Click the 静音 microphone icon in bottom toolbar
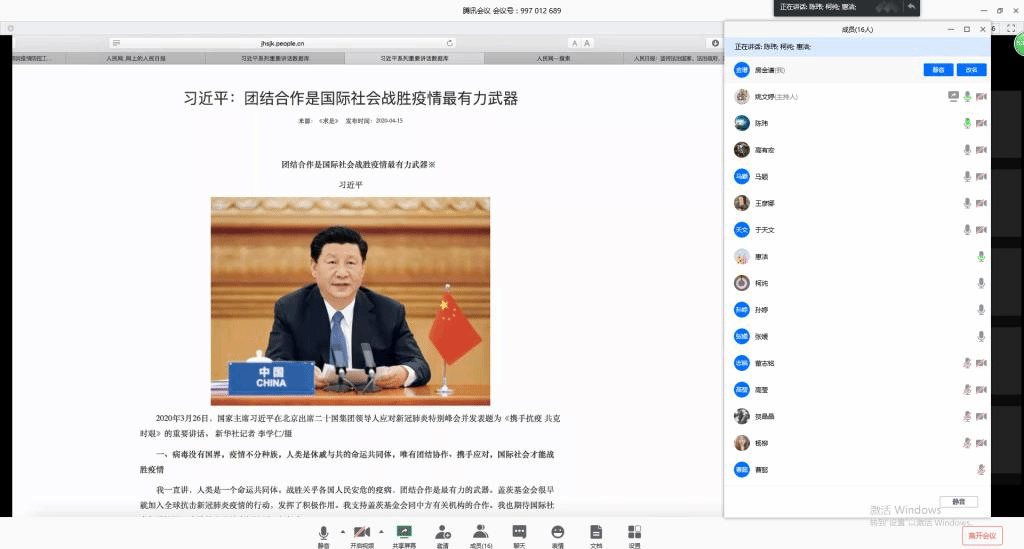This screenshot has height=549, width=1024. click(x=323, y=532)
